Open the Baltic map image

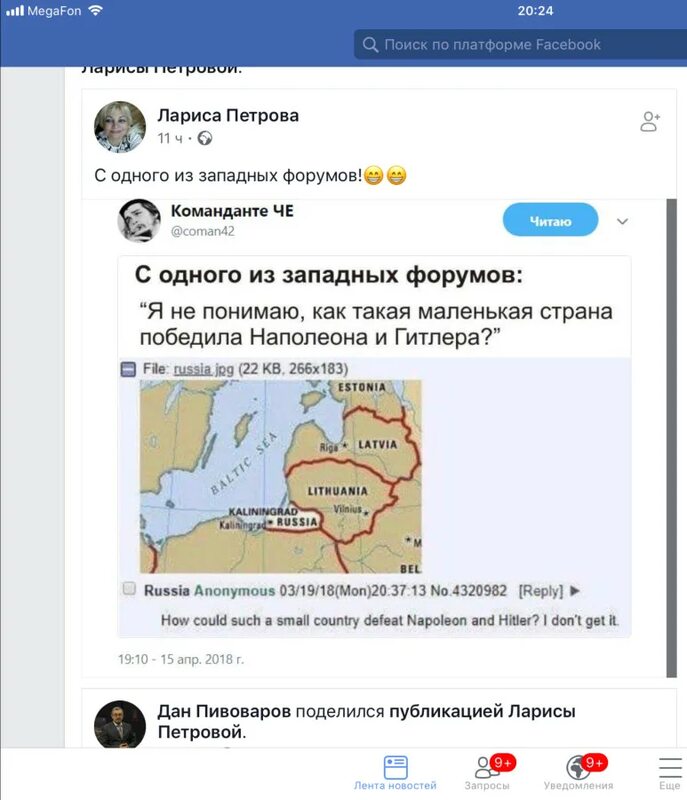tap(279, 475)
